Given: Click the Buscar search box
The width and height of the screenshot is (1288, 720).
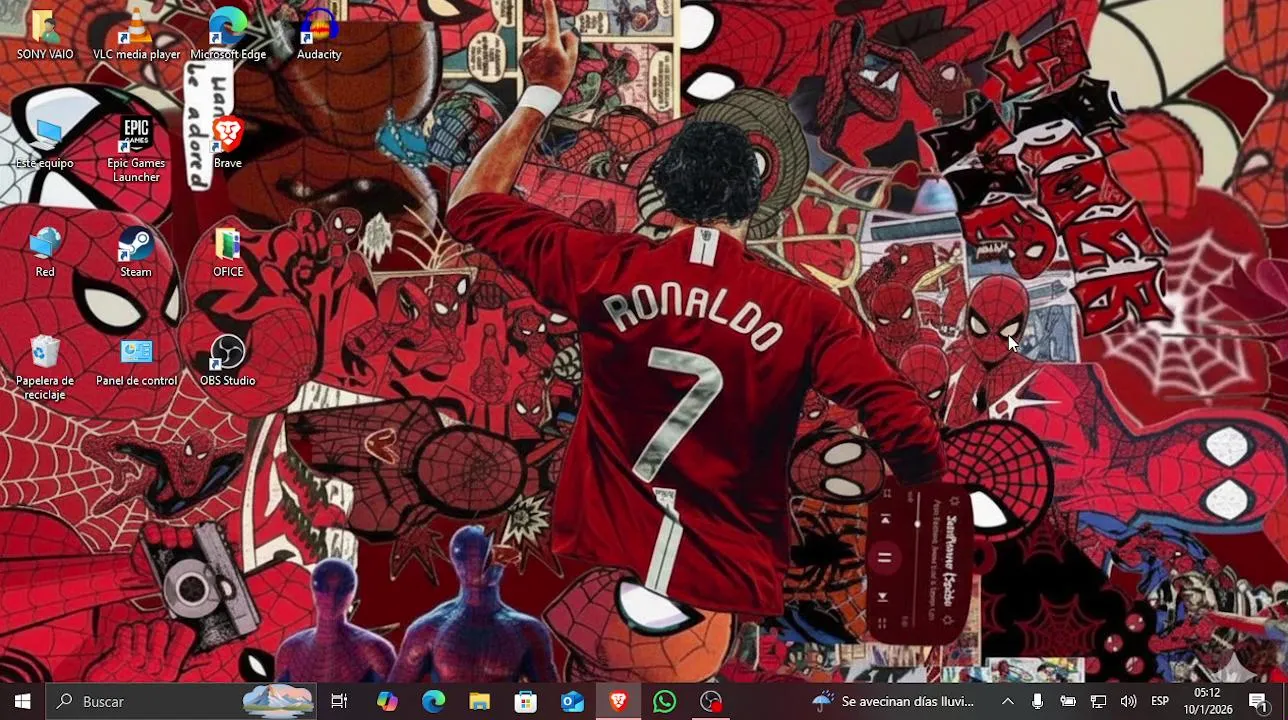Looking at the screenshot, I should click(181, 701).
